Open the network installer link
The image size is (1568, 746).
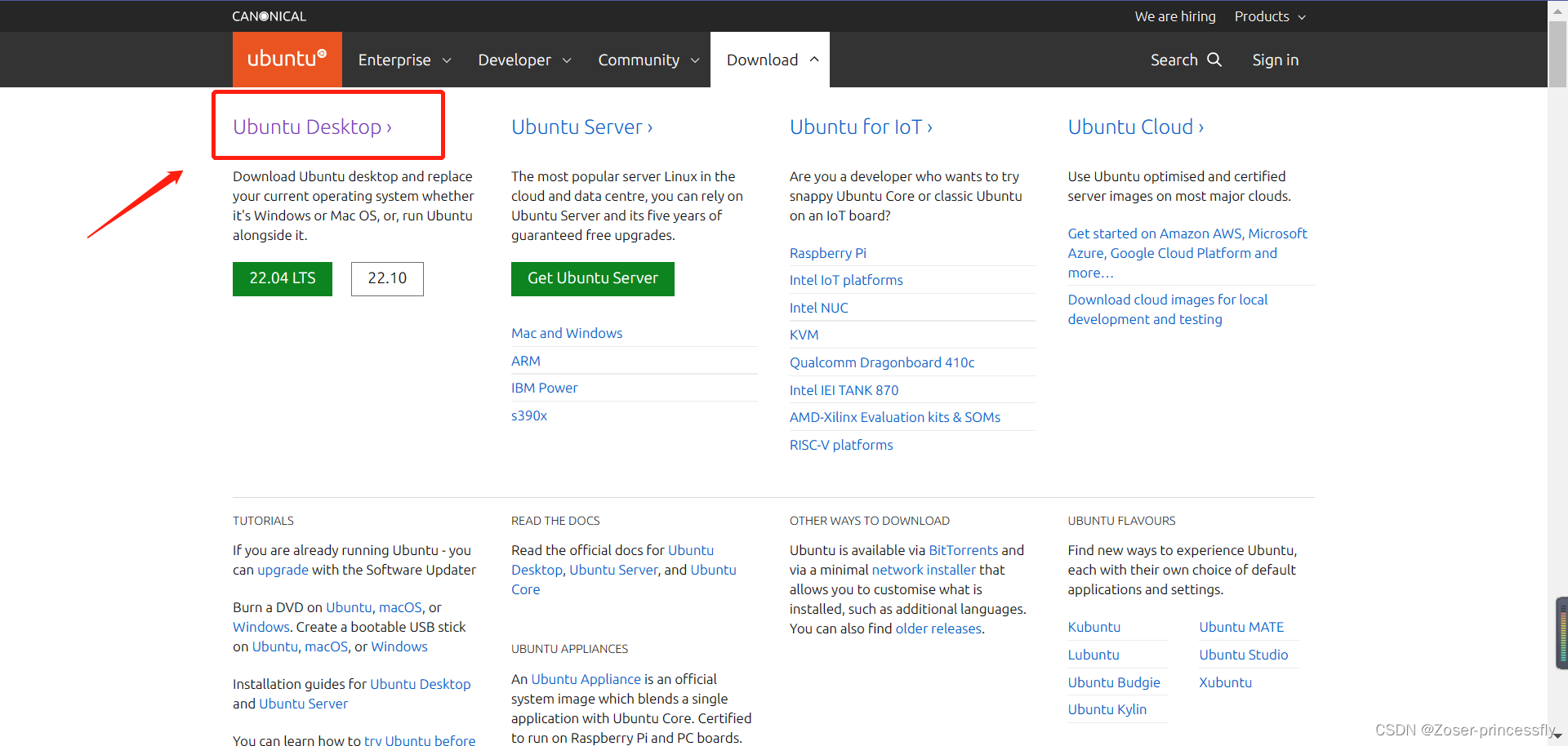(924, 570)
